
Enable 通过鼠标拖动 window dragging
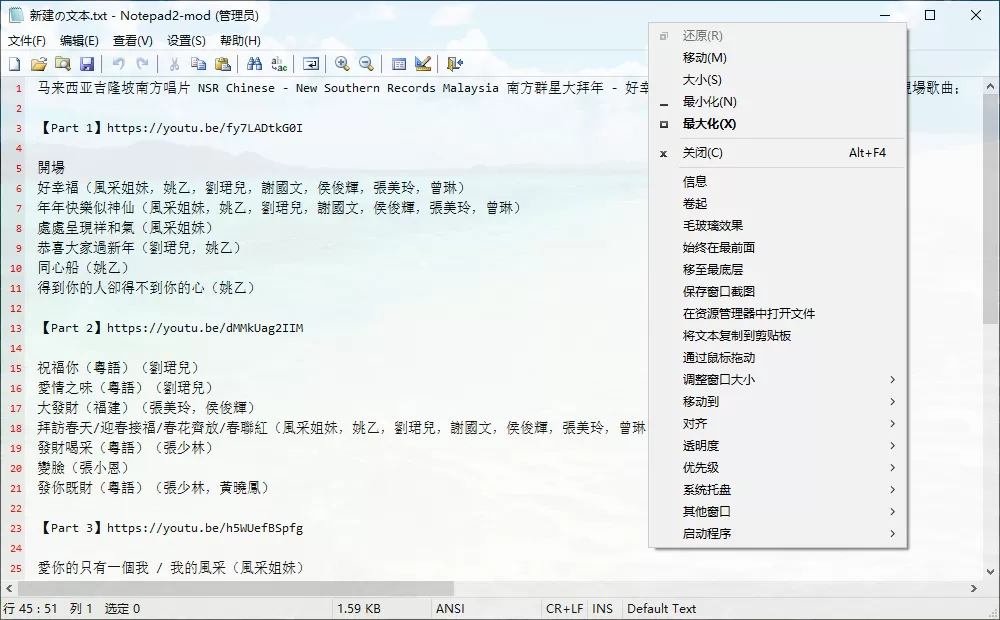pos(718,357)
